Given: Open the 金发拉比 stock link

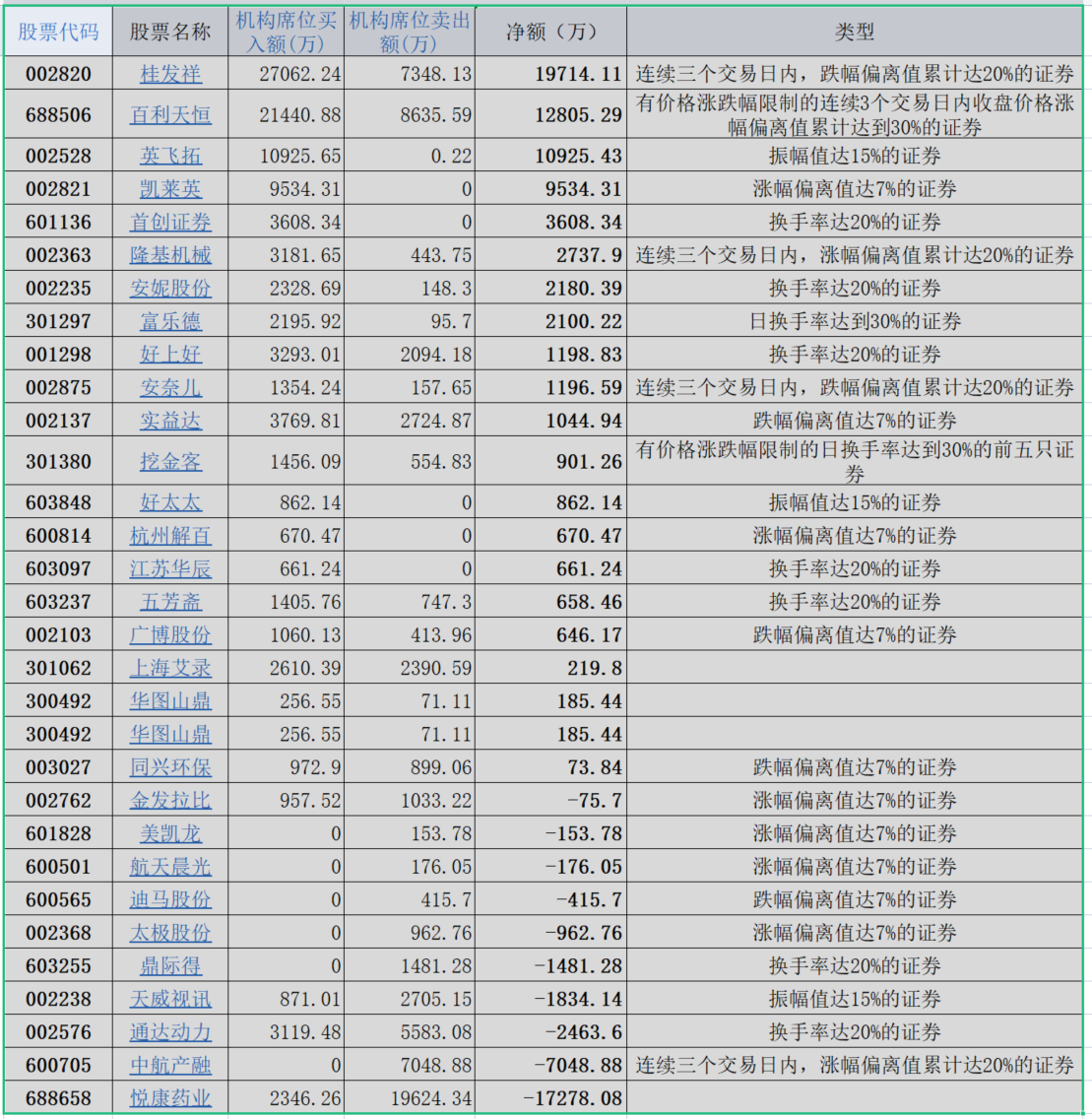Looking at the screenshot, I should pyautogui.click(x=170, y=800).
